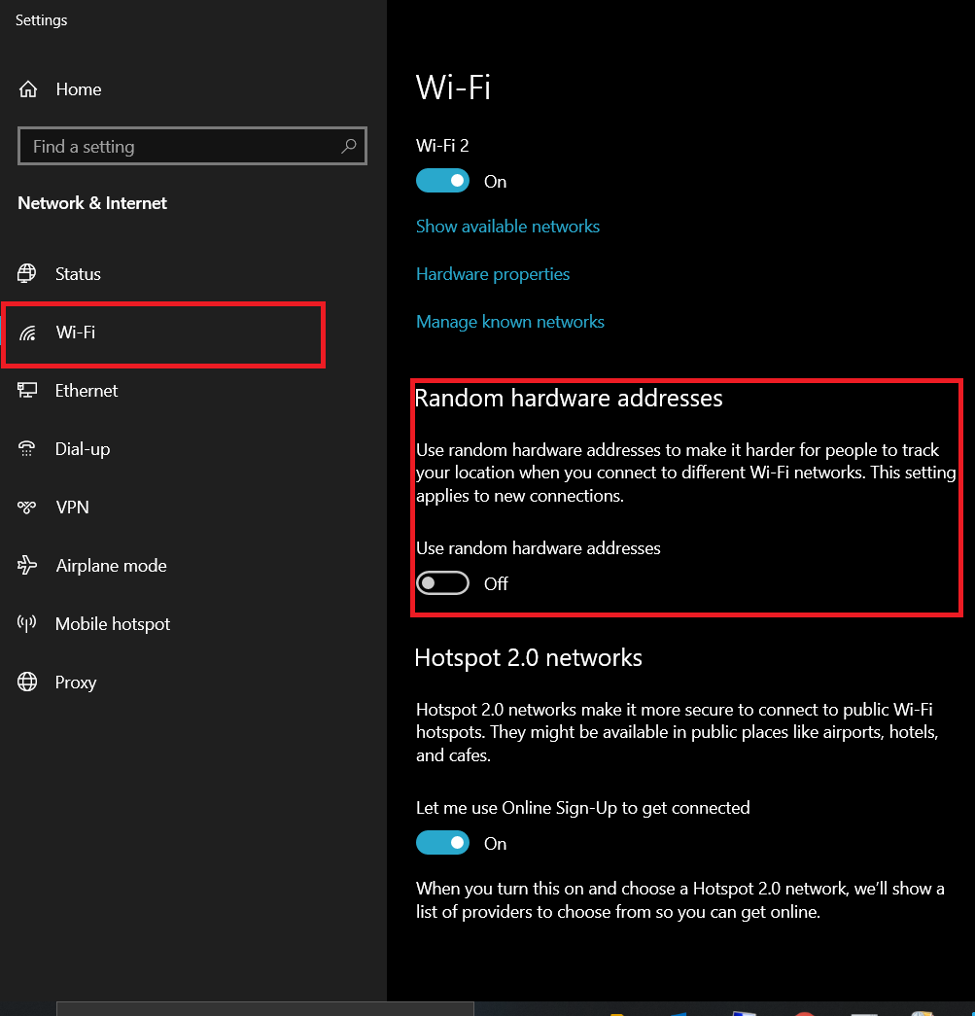The width and height of the screenshot is (977, 1016).
Task: Select the Ethernet text label in the sidebar
Action: pos(86,390)
